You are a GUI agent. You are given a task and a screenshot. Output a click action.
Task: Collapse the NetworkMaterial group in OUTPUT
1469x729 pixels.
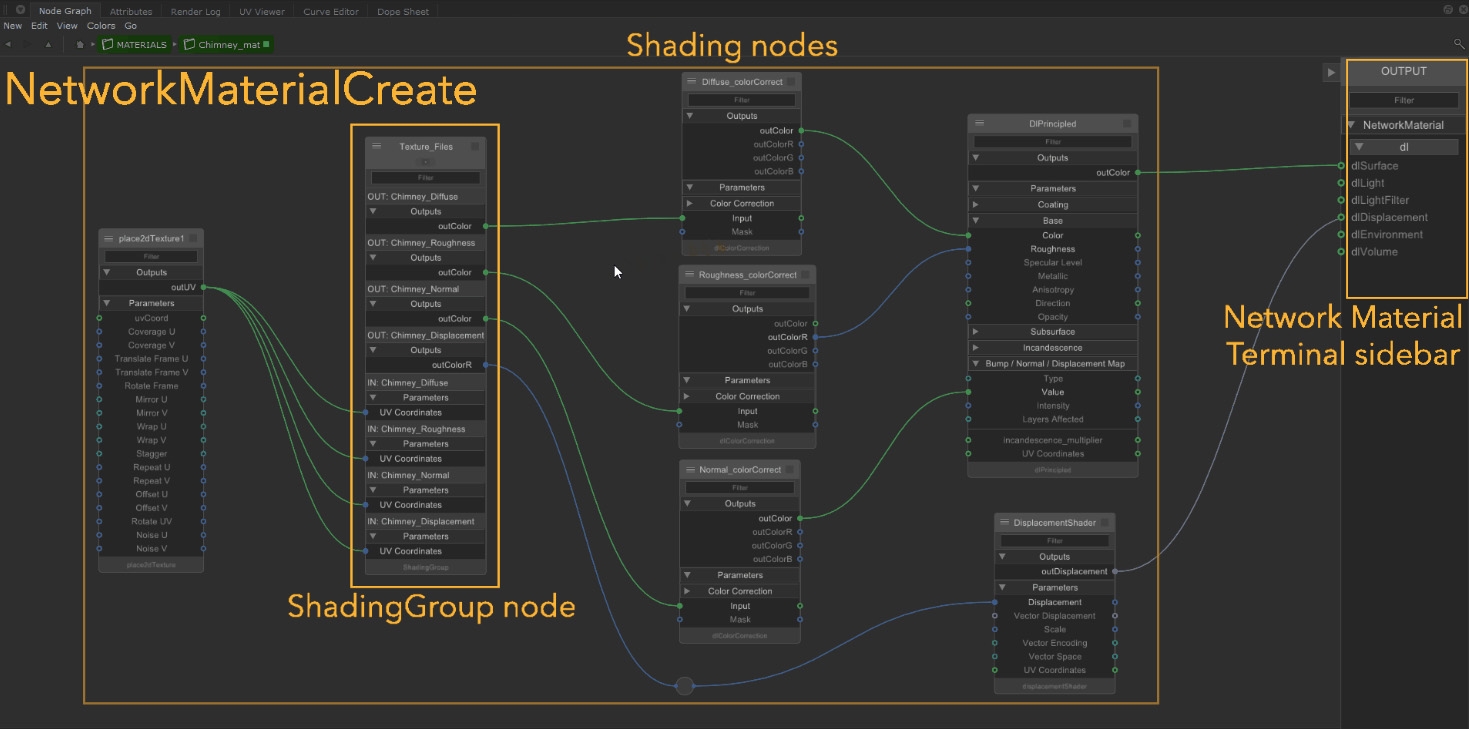1353,125
